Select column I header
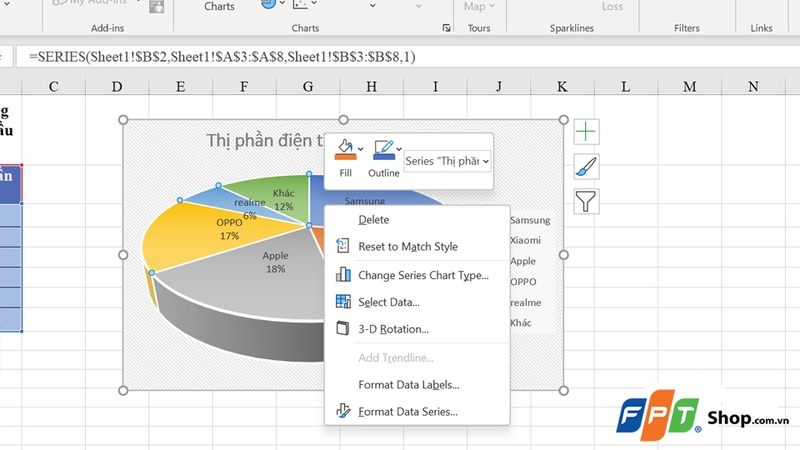800x450 pixels. tap(435, 86)
